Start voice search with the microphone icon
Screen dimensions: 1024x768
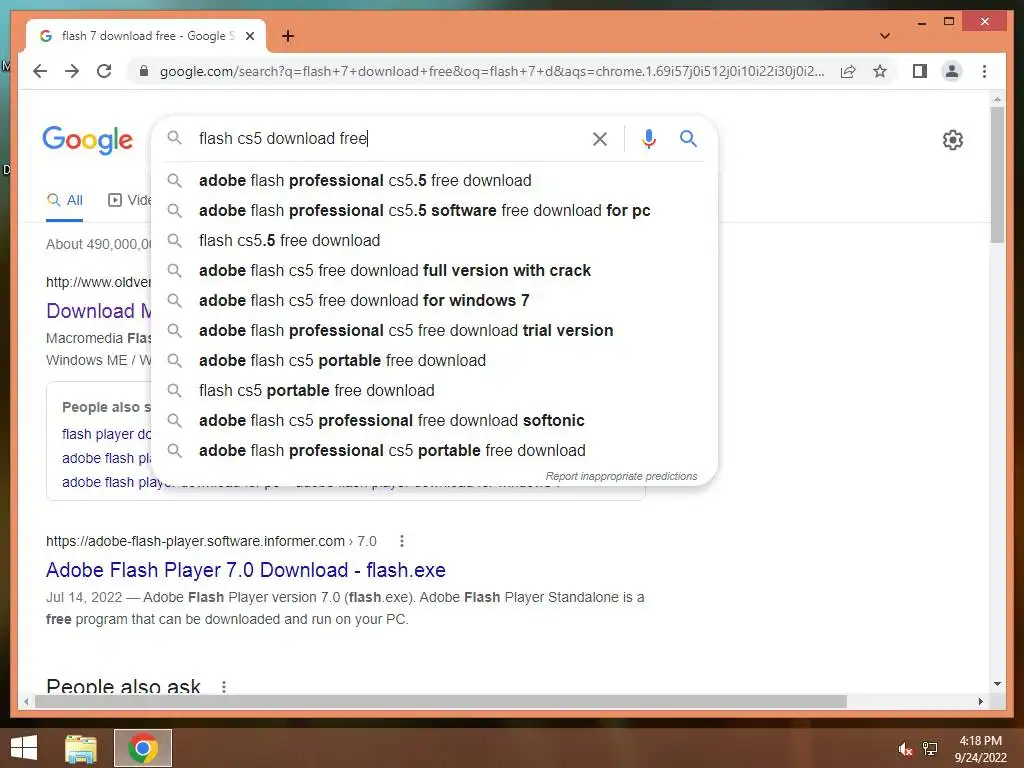pos(648,138)
